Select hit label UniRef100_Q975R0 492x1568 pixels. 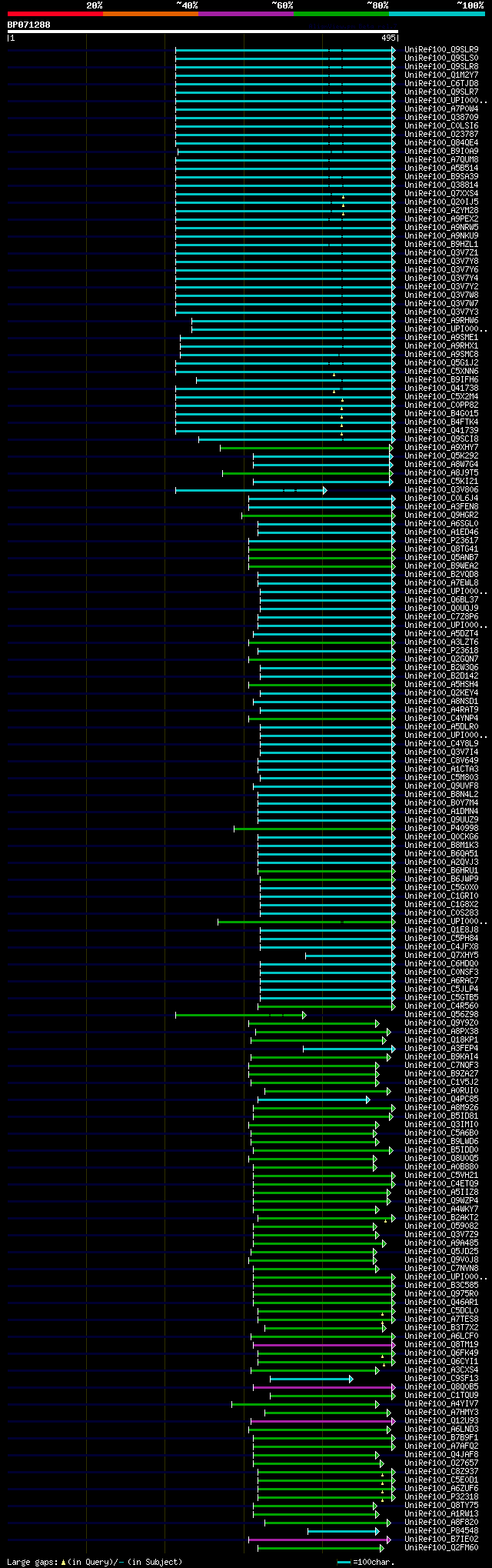tap(441, 1294)
